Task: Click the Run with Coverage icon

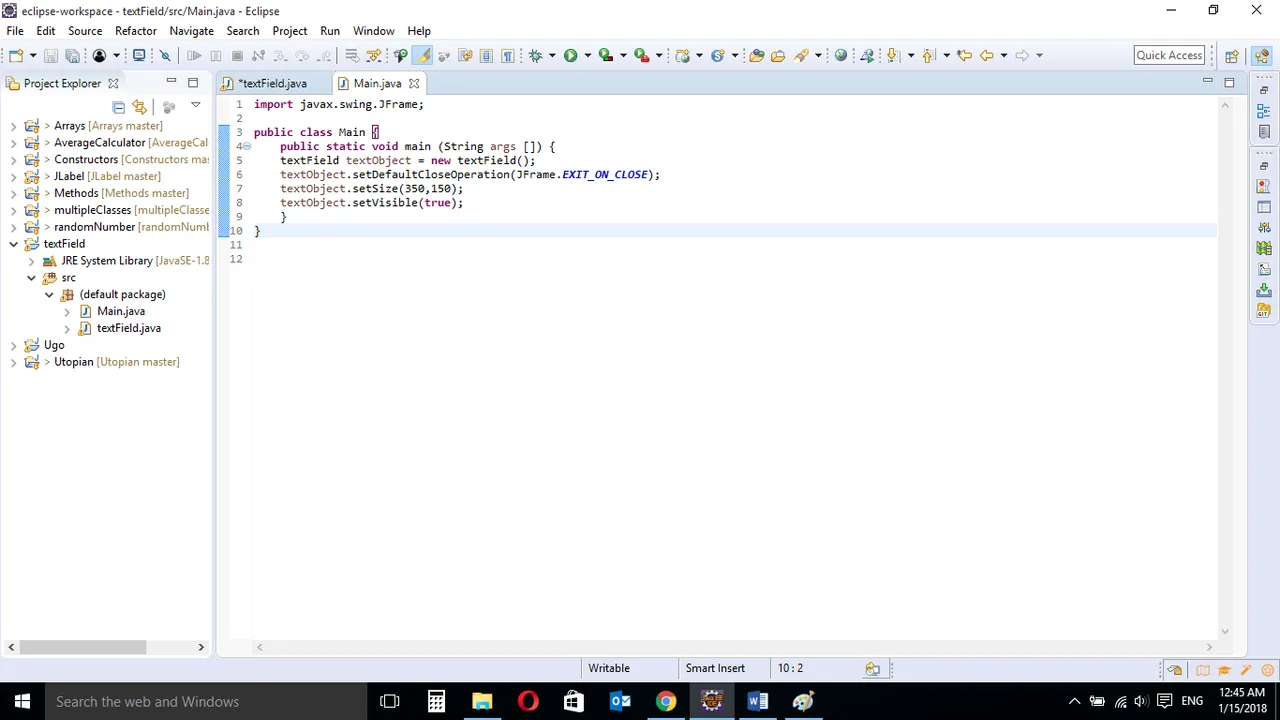Action: 605,56
